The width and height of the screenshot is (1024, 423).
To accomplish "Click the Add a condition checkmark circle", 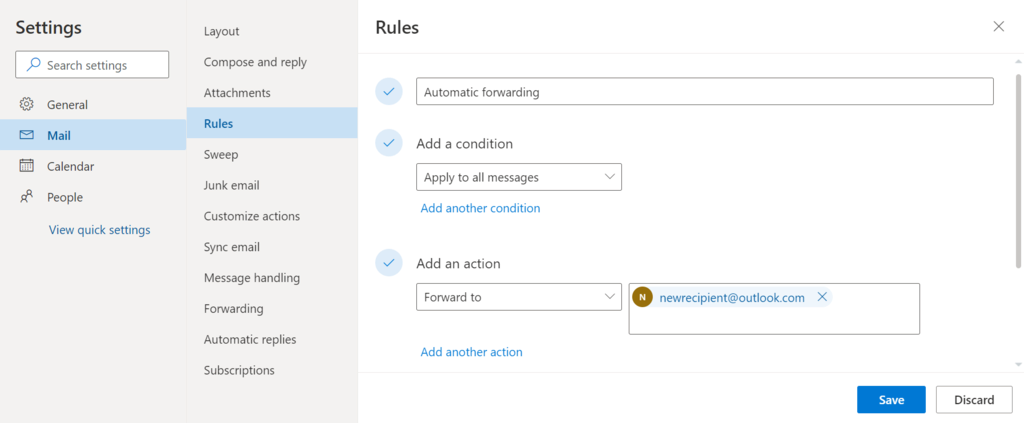I will point(388,143).
